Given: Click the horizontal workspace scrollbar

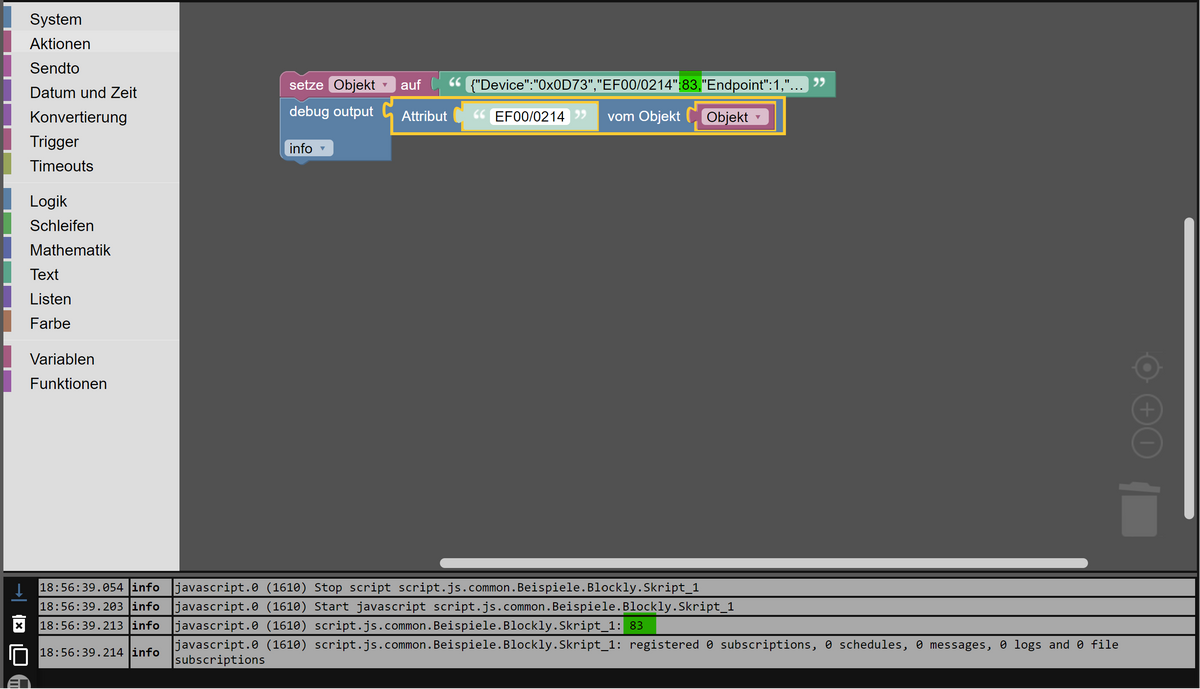Looking at the screenshot, I should click(x=764, y=563).
